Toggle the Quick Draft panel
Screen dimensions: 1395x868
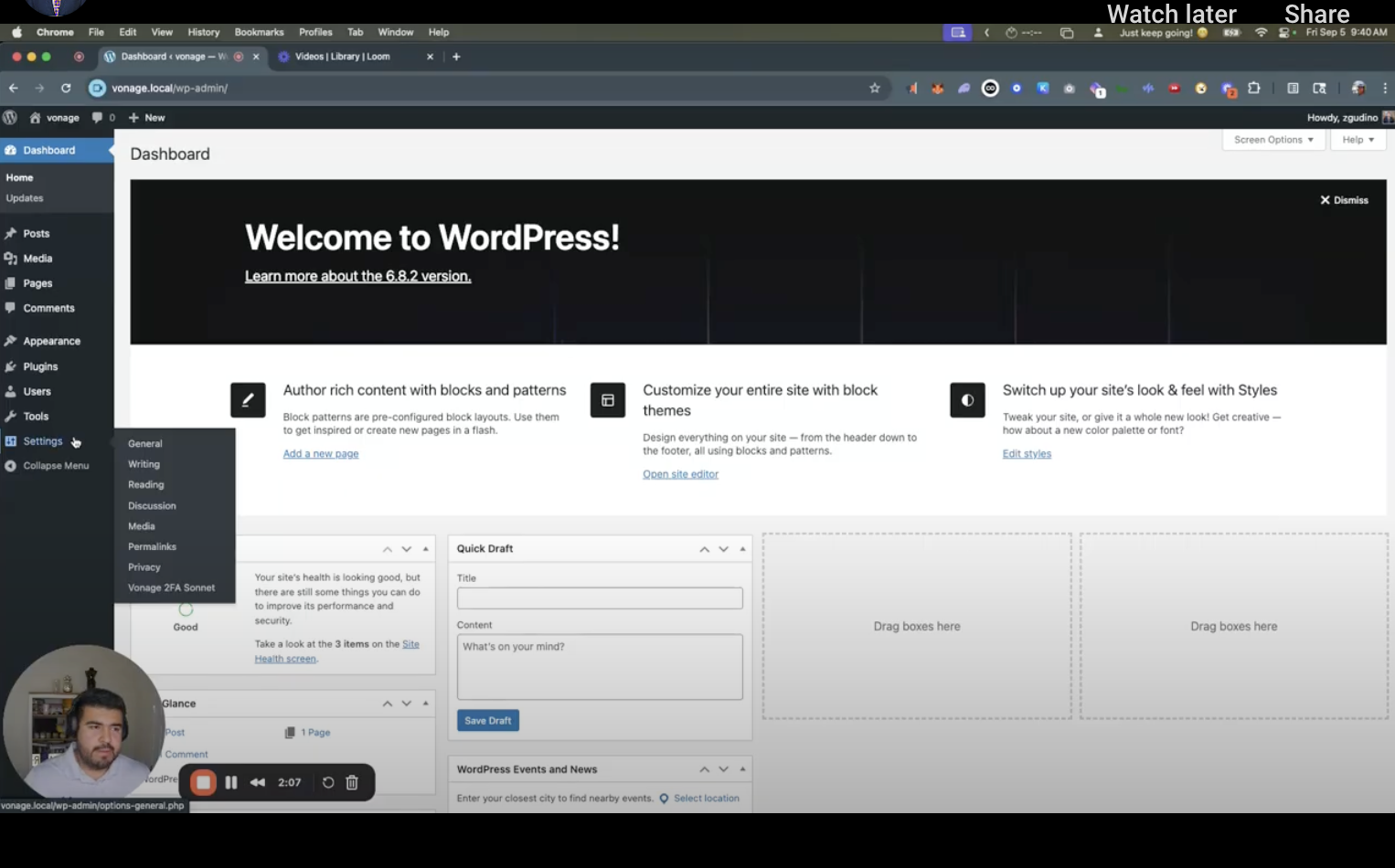tap(742, 549)
